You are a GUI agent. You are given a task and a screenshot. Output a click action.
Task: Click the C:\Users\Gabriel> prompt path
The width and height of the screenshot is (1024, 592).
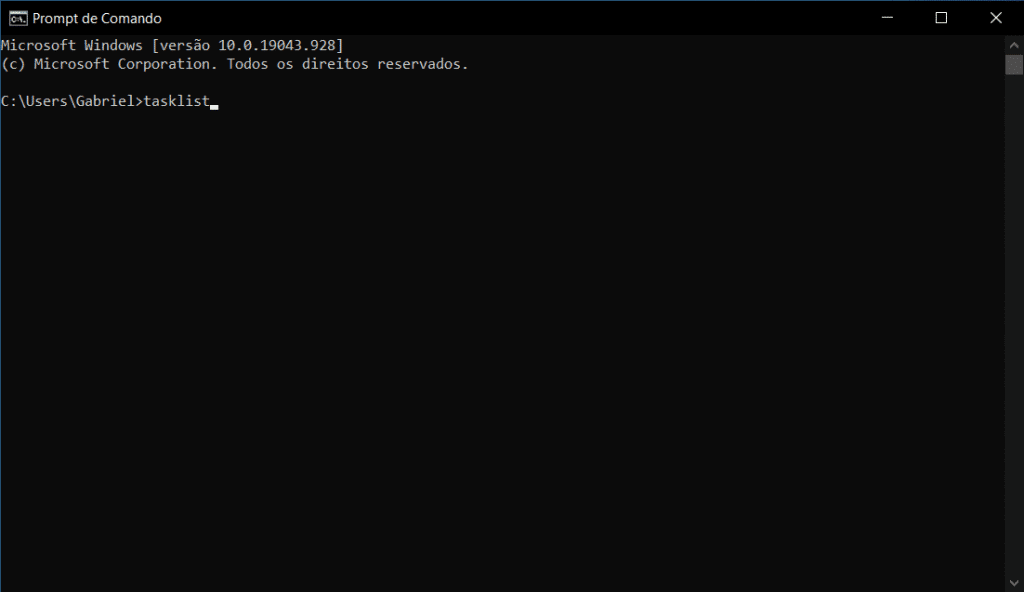tap(72, 101)
